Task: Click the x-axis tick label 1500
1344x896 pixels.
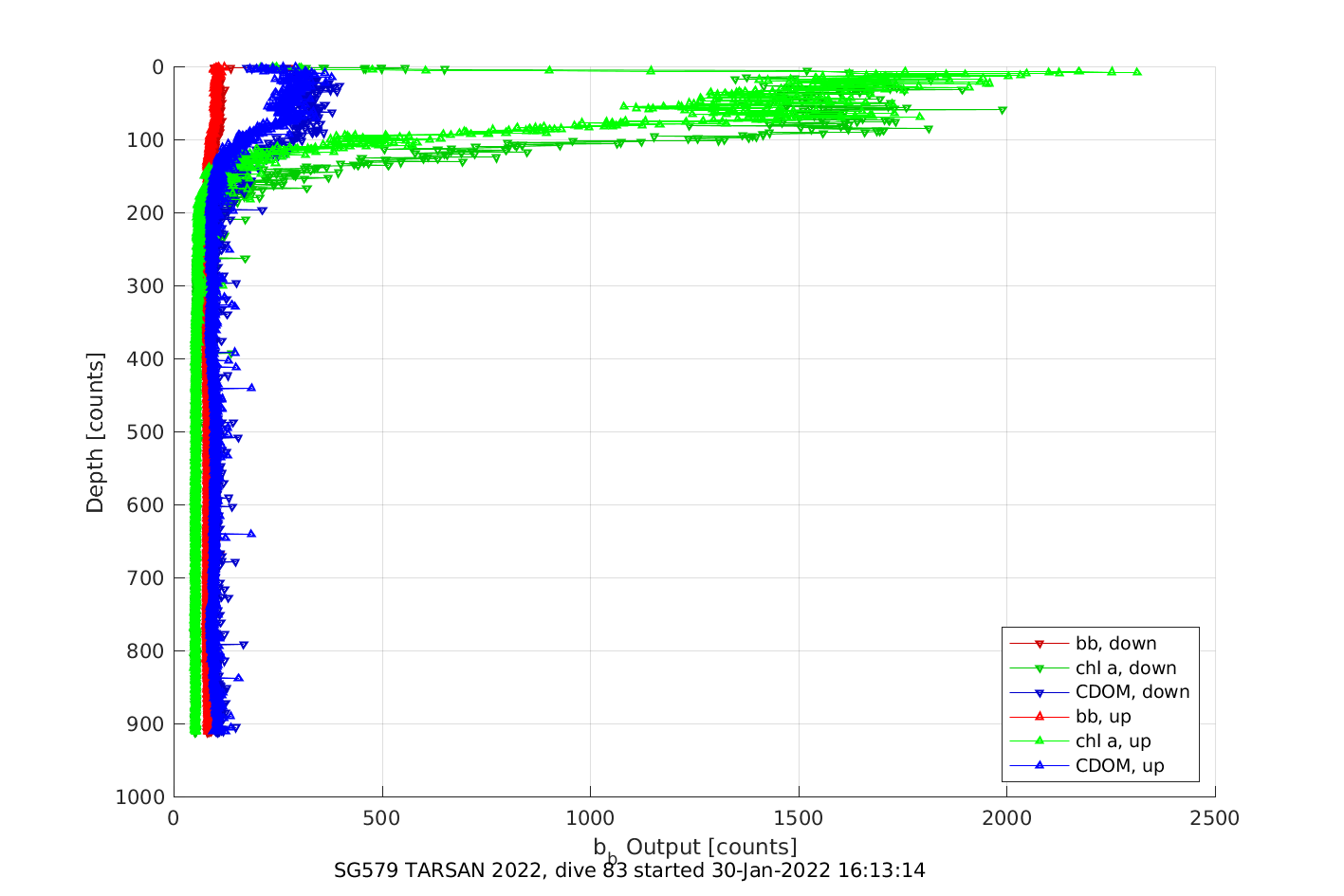Action: coord(798,818)
